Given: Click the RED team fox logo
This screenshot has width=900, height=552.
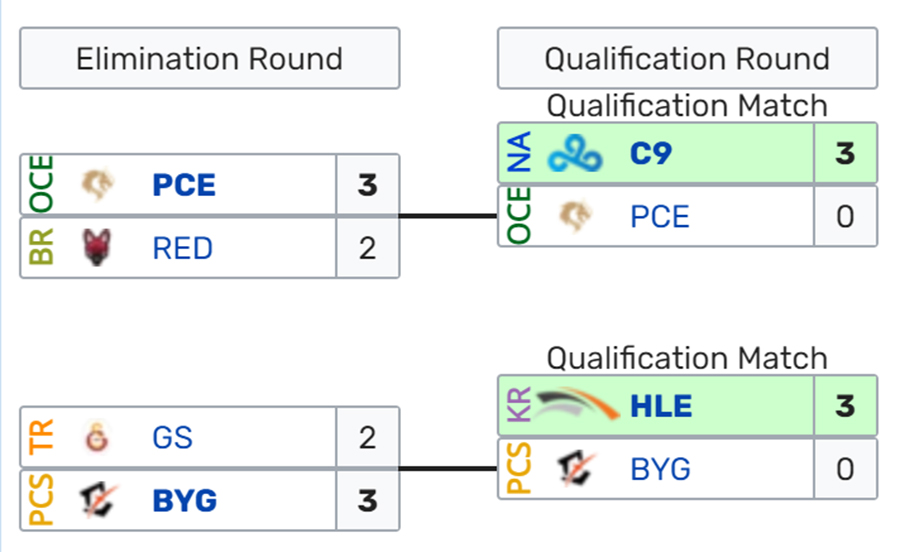Looking at the screenshot, I should (97, 247).
